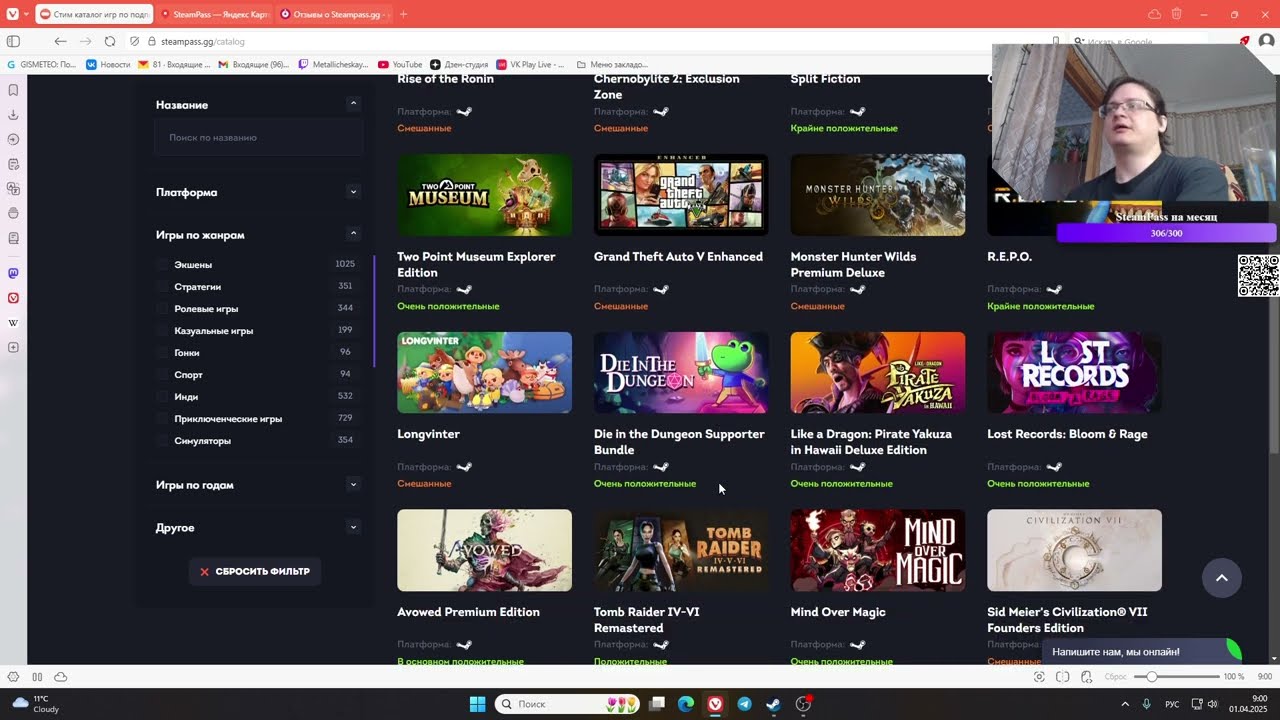Open the Two Point Museum thumbnail
This screenshot has height=720, width=1280.
coord(485,195)
